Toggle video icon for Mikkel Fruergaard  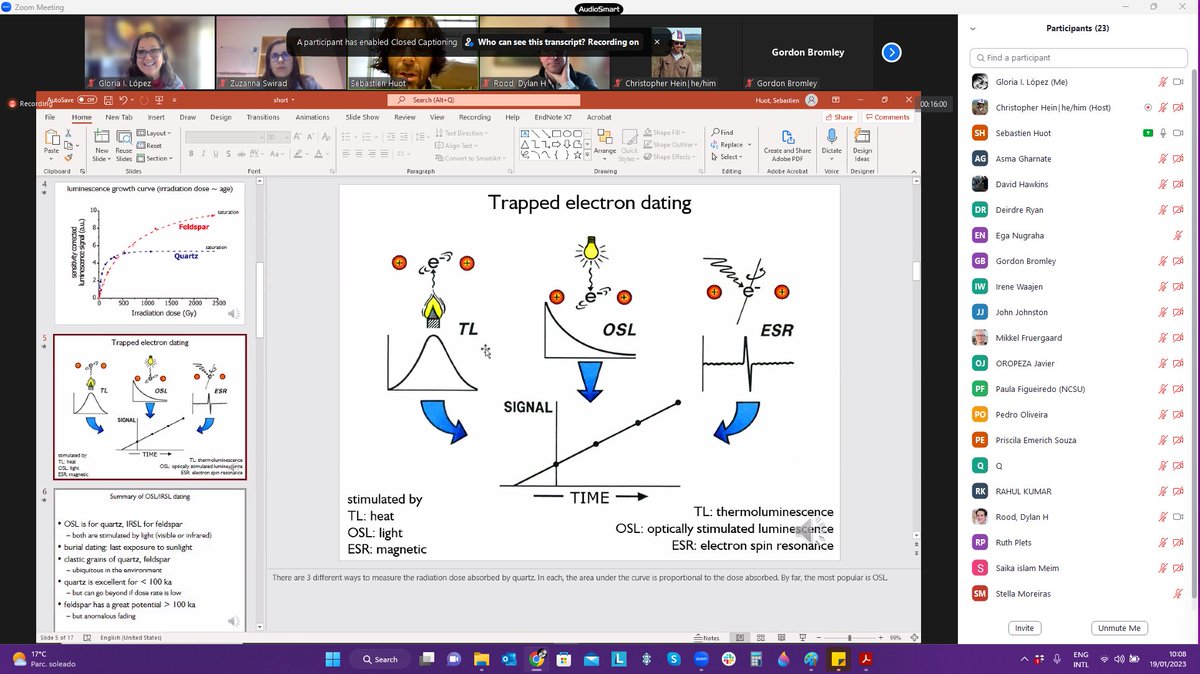[x=1178, y=338]
